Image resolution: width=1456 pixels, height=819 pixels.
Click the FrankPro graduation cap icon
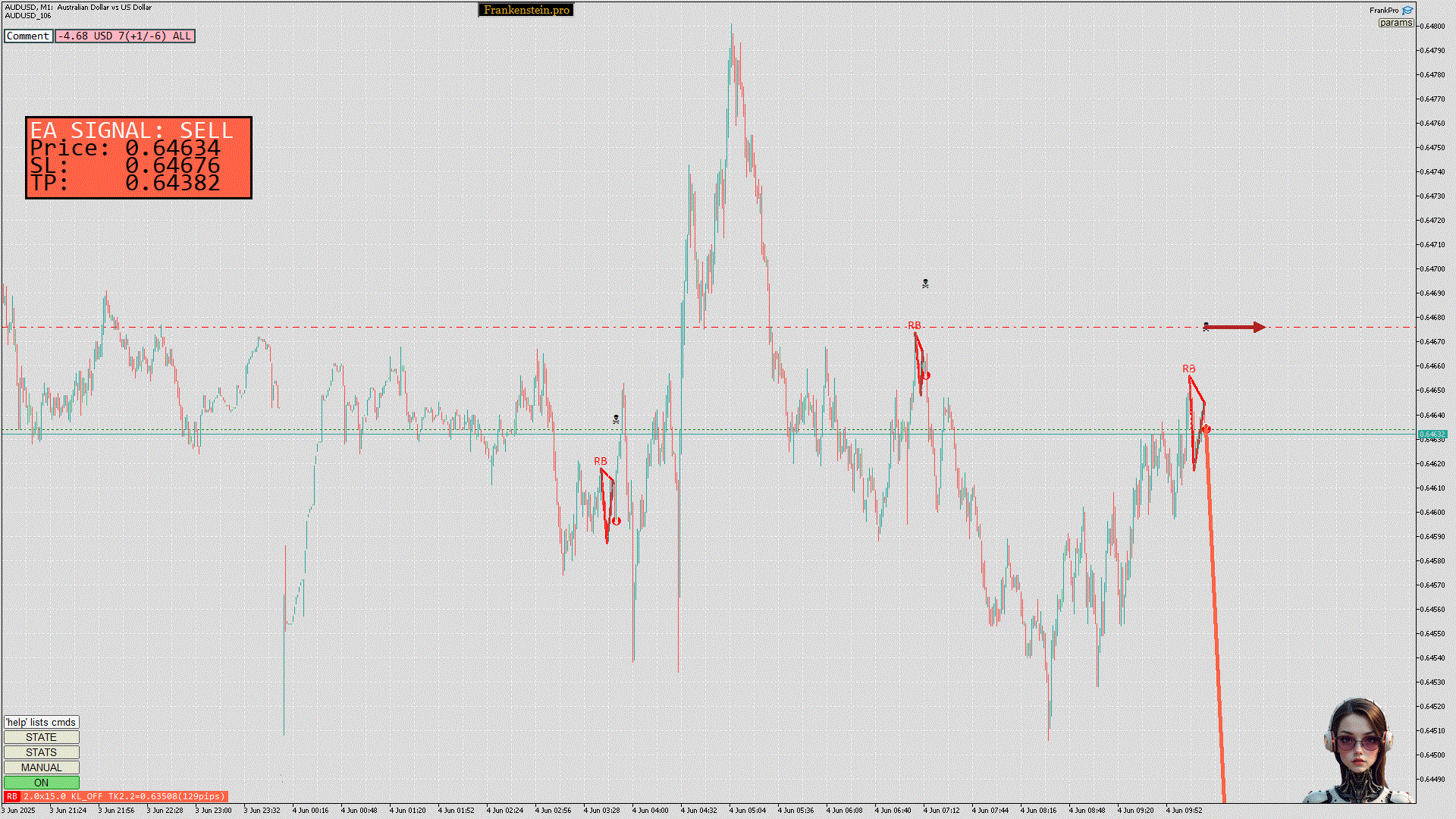point(1407,11)
